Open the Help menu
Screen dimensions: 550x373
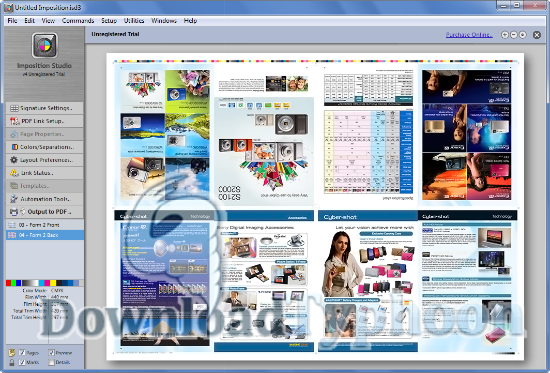[x=190, y=21]
